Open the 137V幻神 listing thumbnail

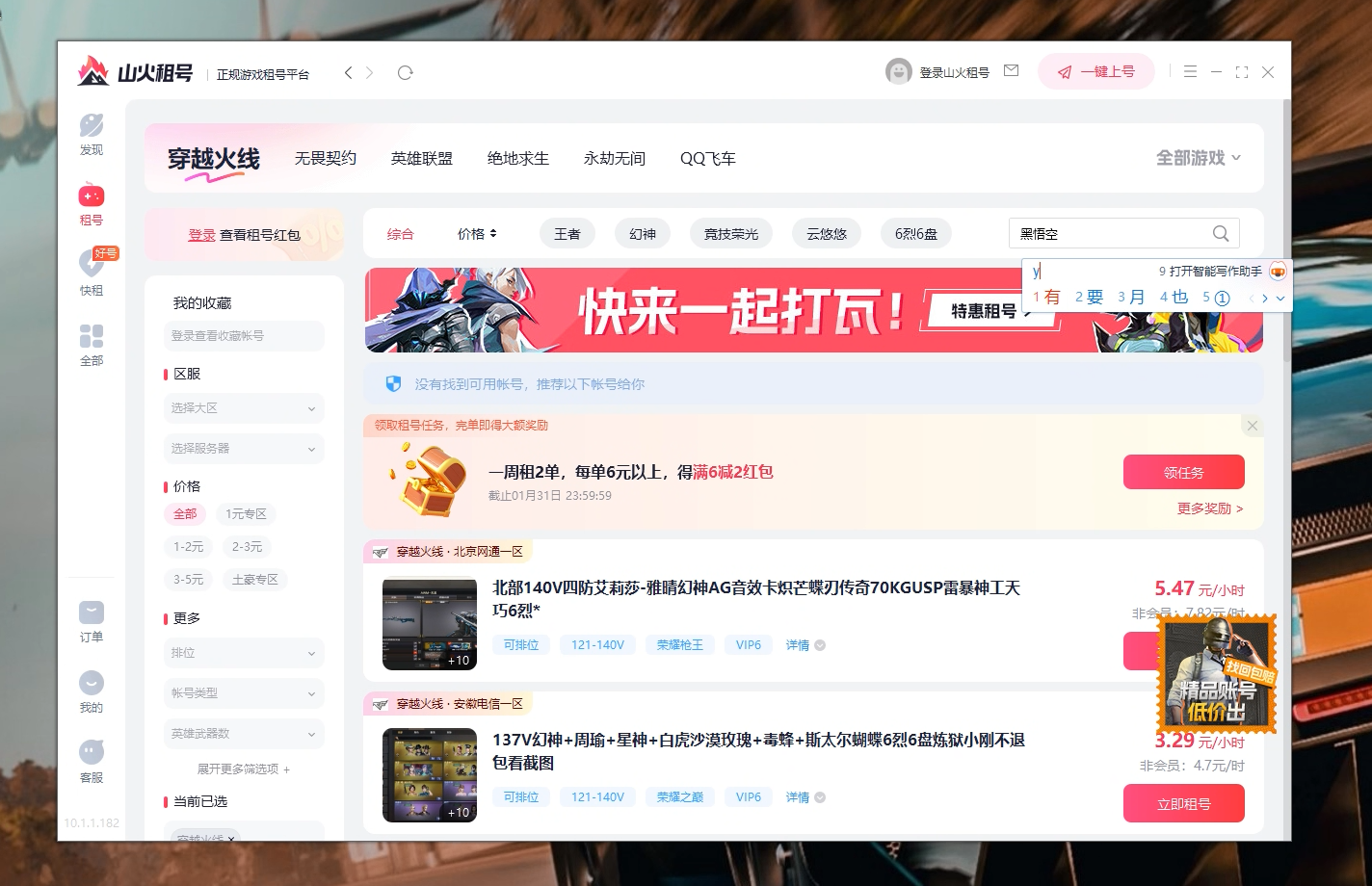click(x=430, y=775)
